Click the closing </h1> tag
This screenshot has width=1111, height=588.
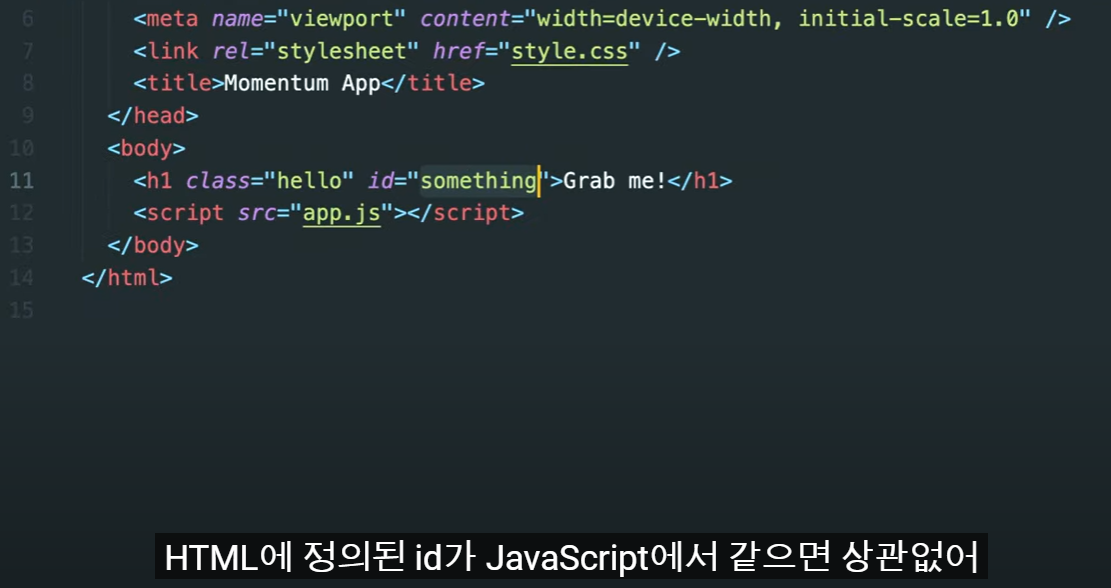[x=699, y=181]
